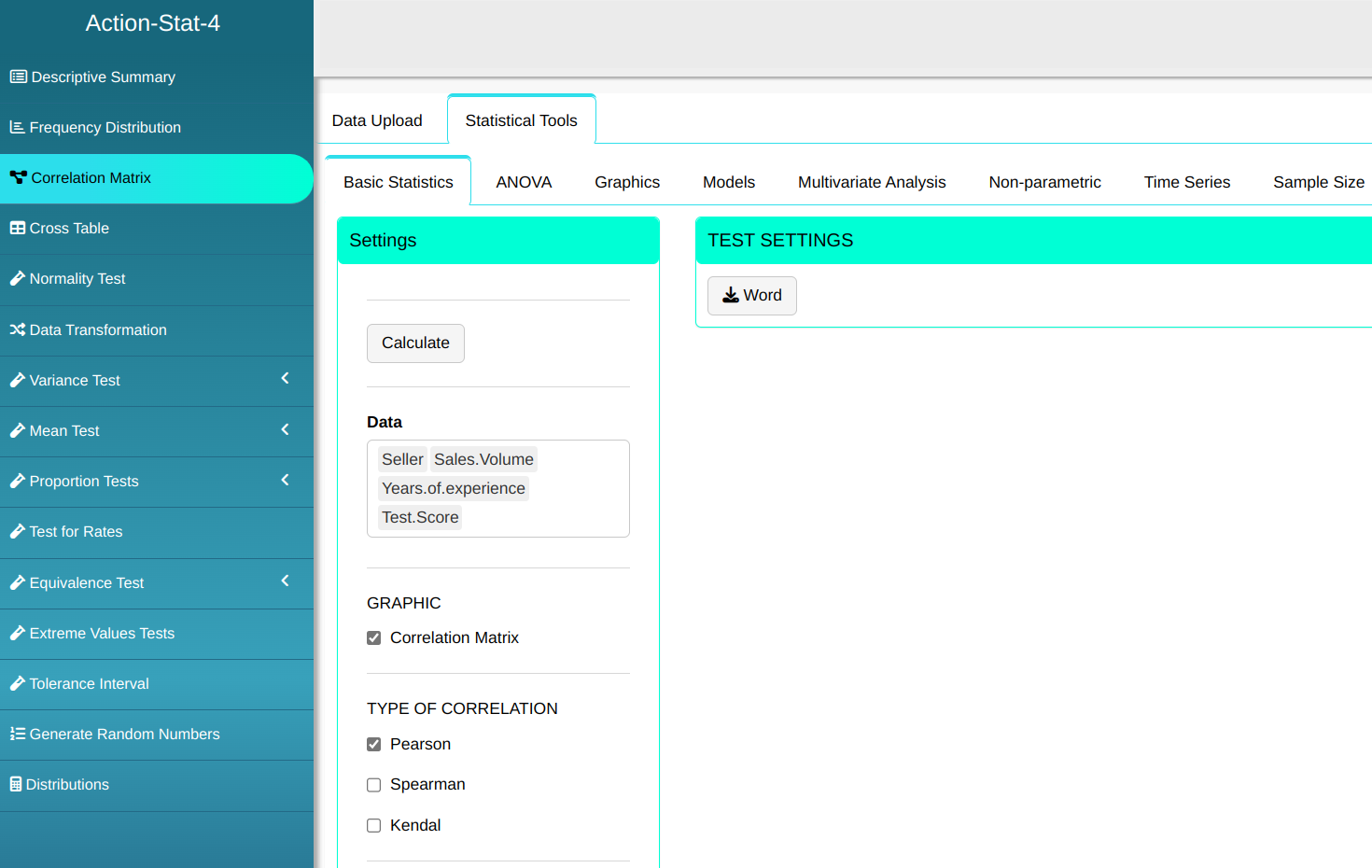The width and height of the screenshot is (1372, 868).
Task: Enable the Spearman correlation checkbox
Action: coord(374,785)
